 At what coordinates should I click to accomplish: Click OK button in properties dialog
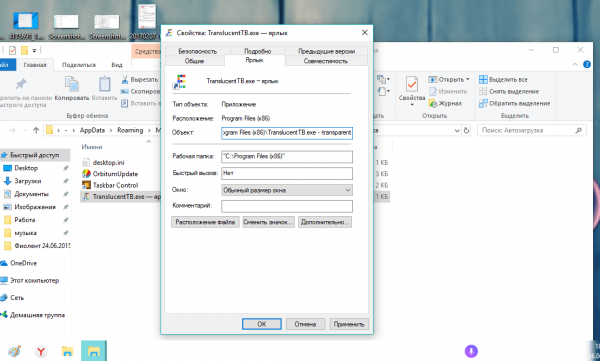point(261,324)
